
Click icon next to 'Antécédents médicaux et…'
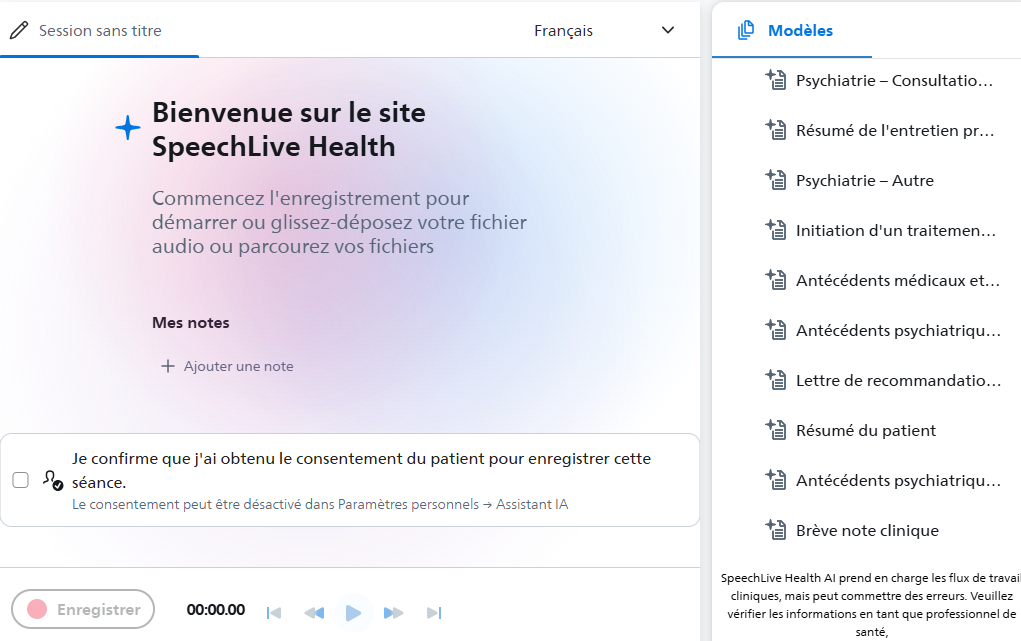pyautogui.click(x=776, y=279)
